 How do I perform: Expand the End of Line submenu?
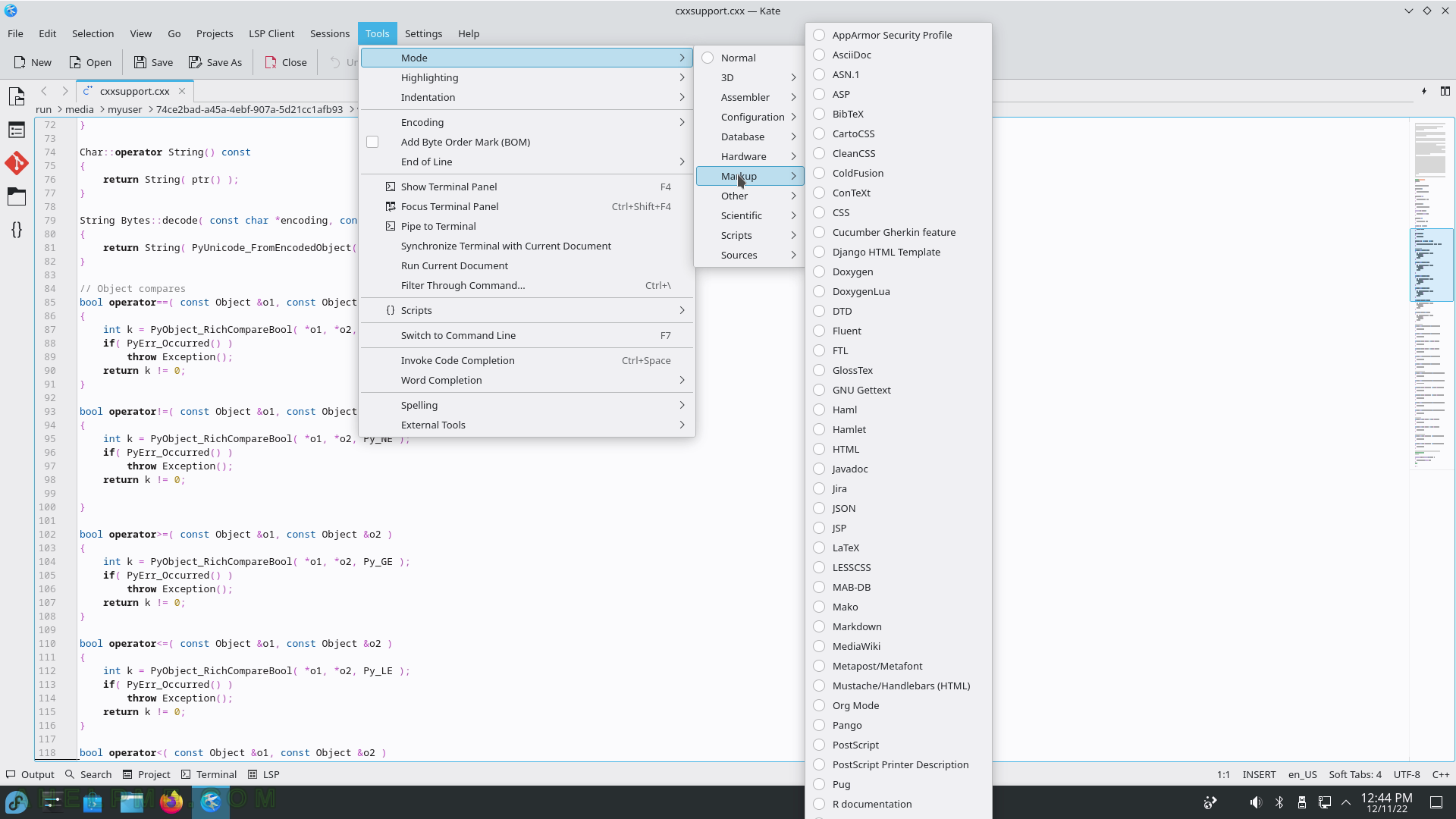(x=527, y=162)
